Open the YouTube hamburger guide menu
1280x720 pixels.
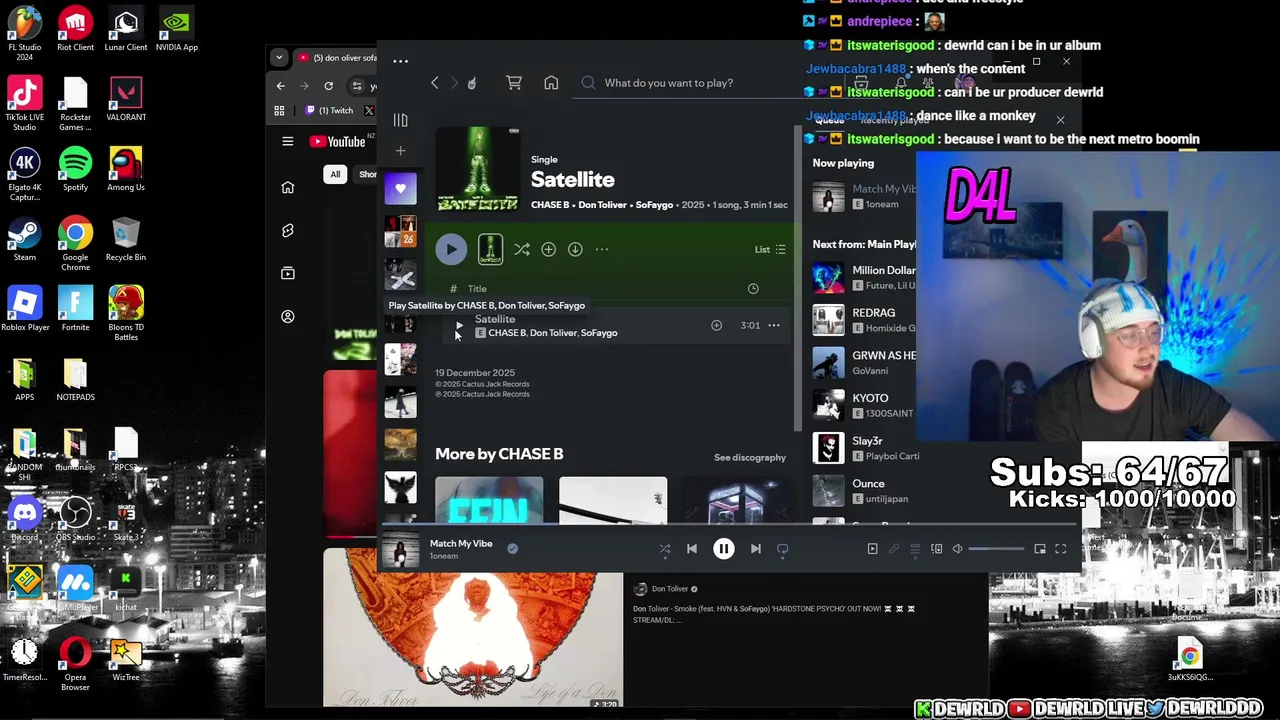(x=287, y=141)
